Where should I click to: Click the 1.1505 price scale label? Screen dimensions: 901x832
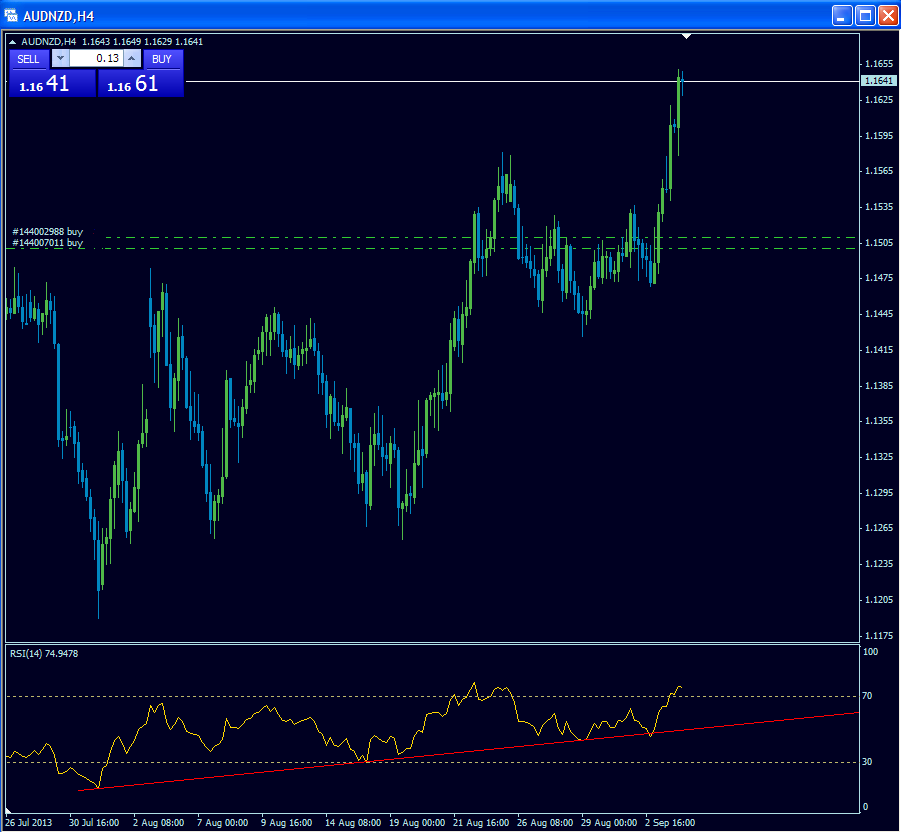pyautogui.click(x=879, y=242)
